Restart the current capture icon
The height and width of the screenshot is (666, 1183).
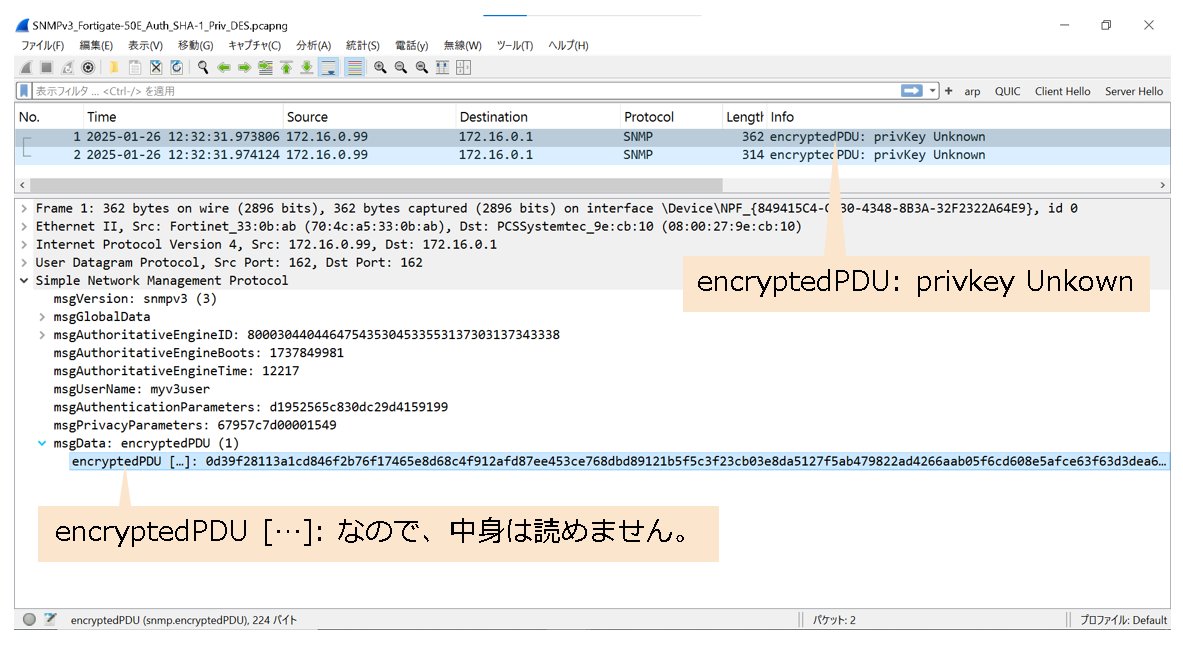click(x=67, y=68)
